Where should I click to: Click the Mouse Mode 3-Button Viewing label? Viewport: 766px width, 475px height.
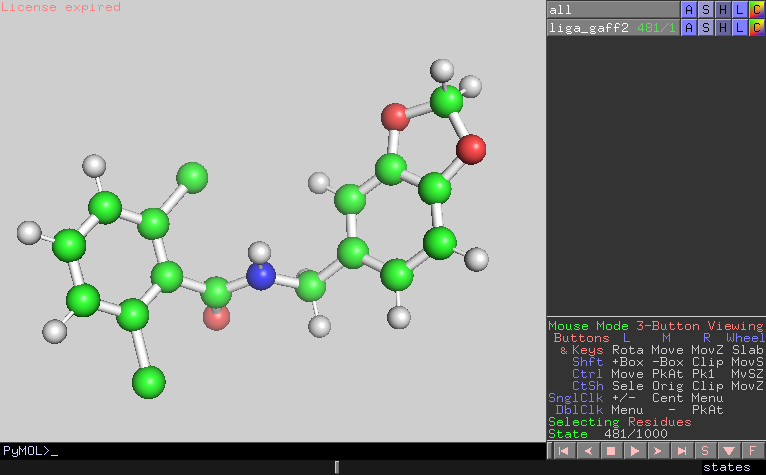[655, 326]
